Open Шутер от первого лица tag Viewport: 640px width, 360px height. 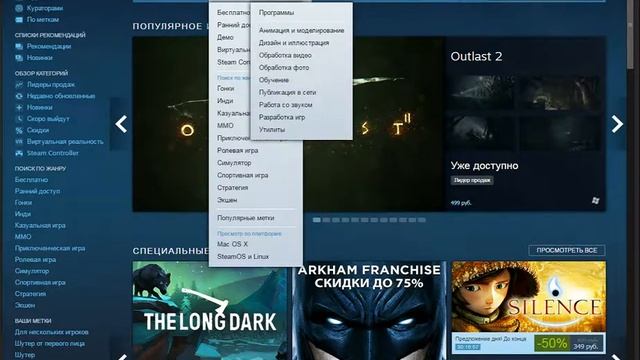pos(50,344)
